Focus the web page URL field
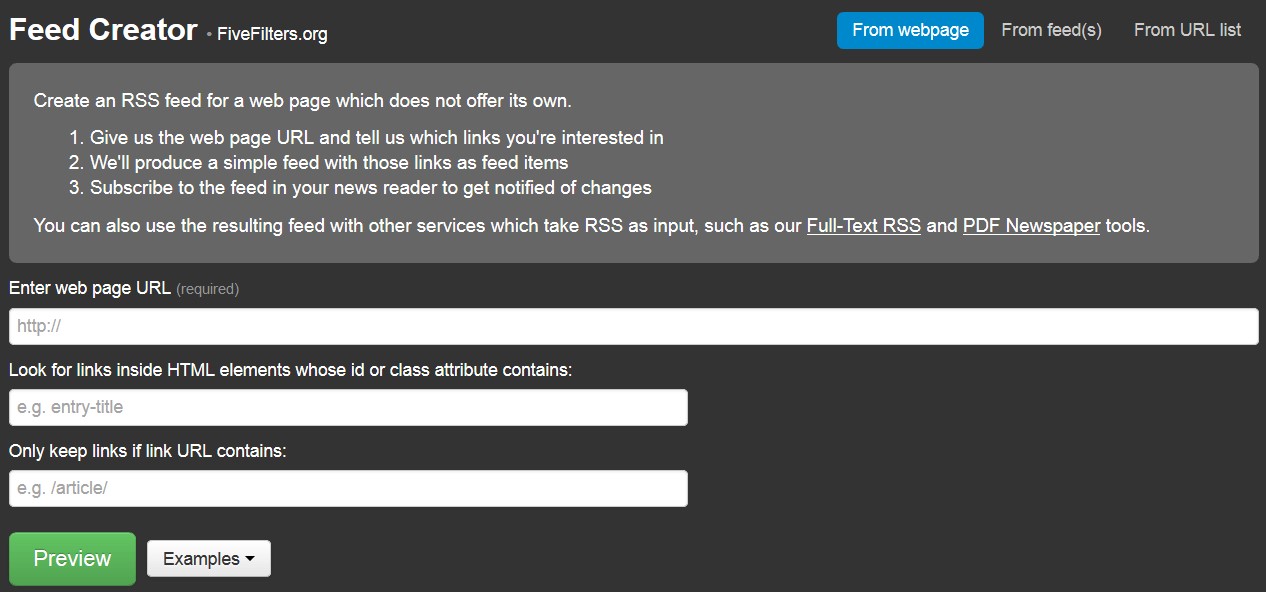Image resolution: width=1266 pixels, height=592 pixels. [633, 326]
